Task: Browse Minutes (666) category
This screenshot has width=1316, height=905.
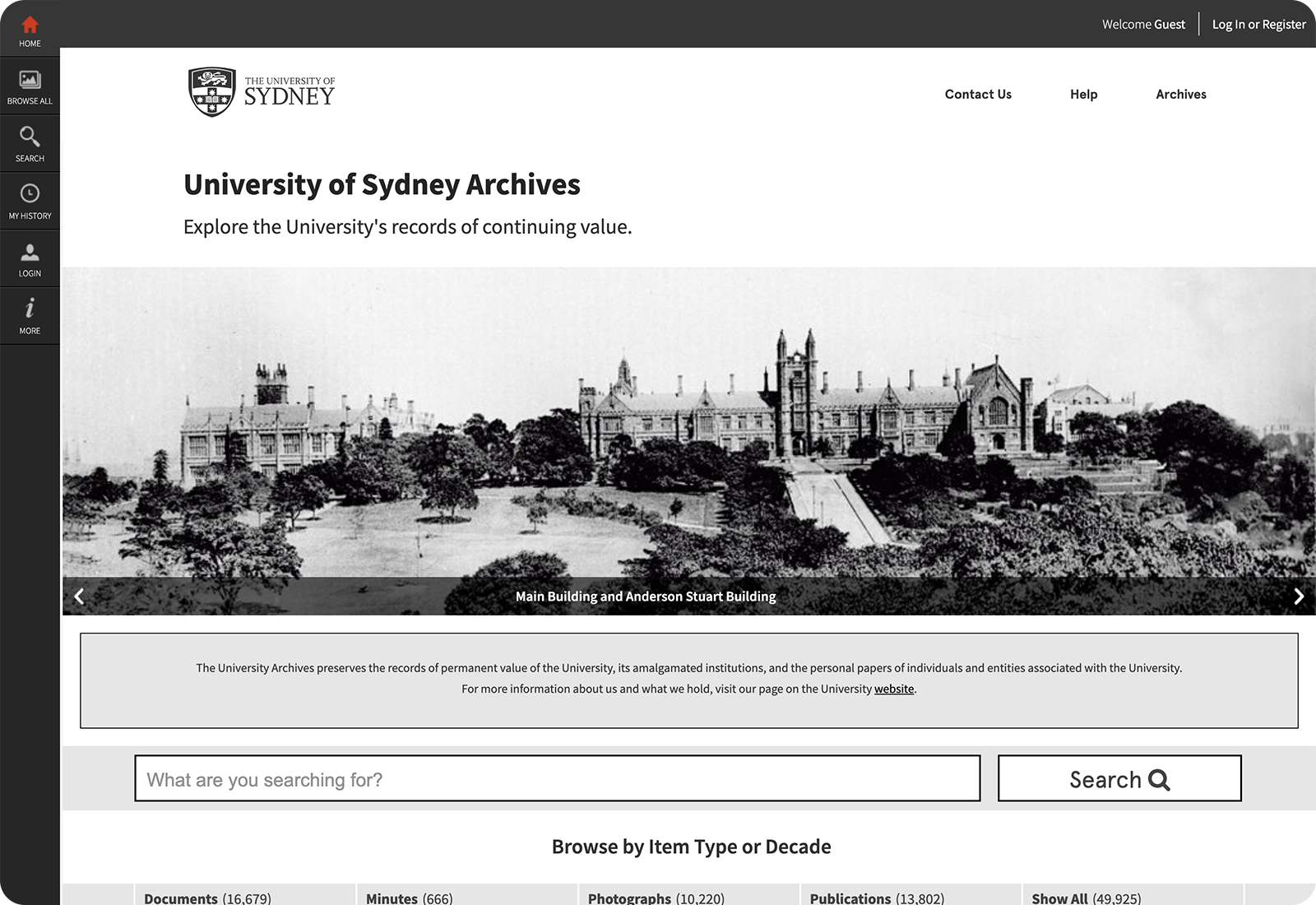Action: coord(410,898)
